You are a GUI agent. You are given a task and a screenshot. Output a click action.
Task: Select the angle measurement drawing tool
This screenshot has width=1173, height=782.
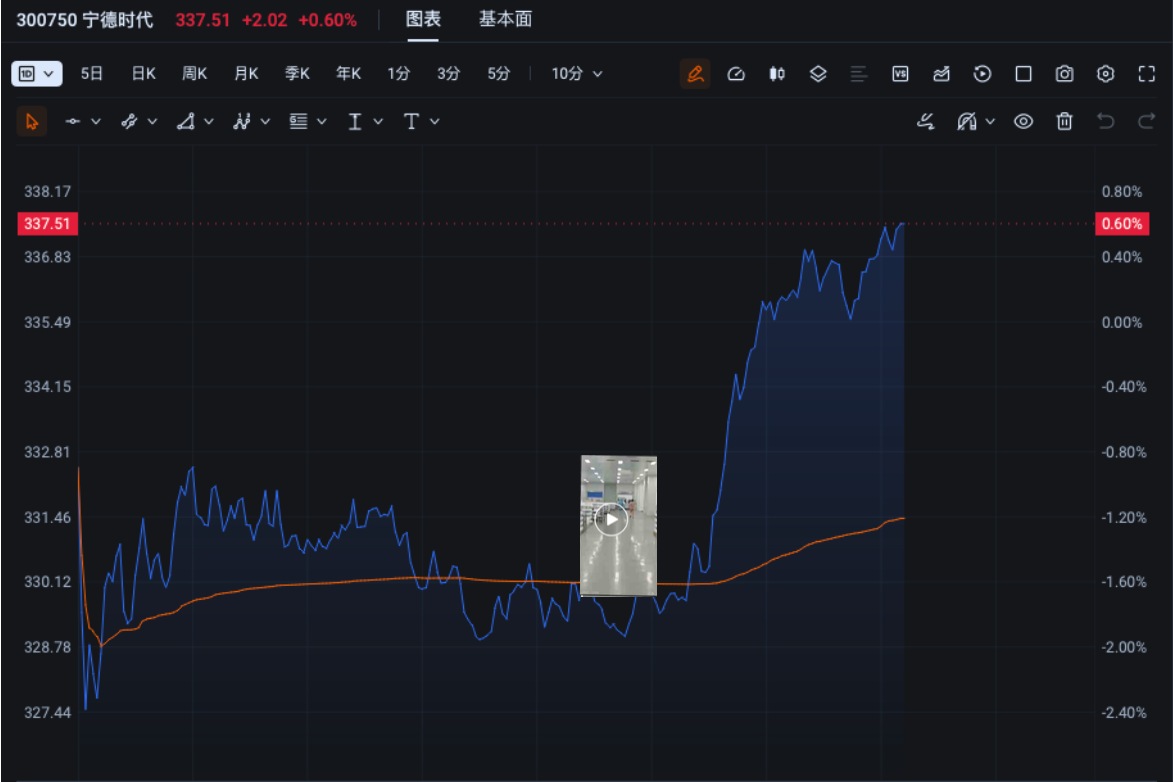pyautogui.click(x=186, y=121)
